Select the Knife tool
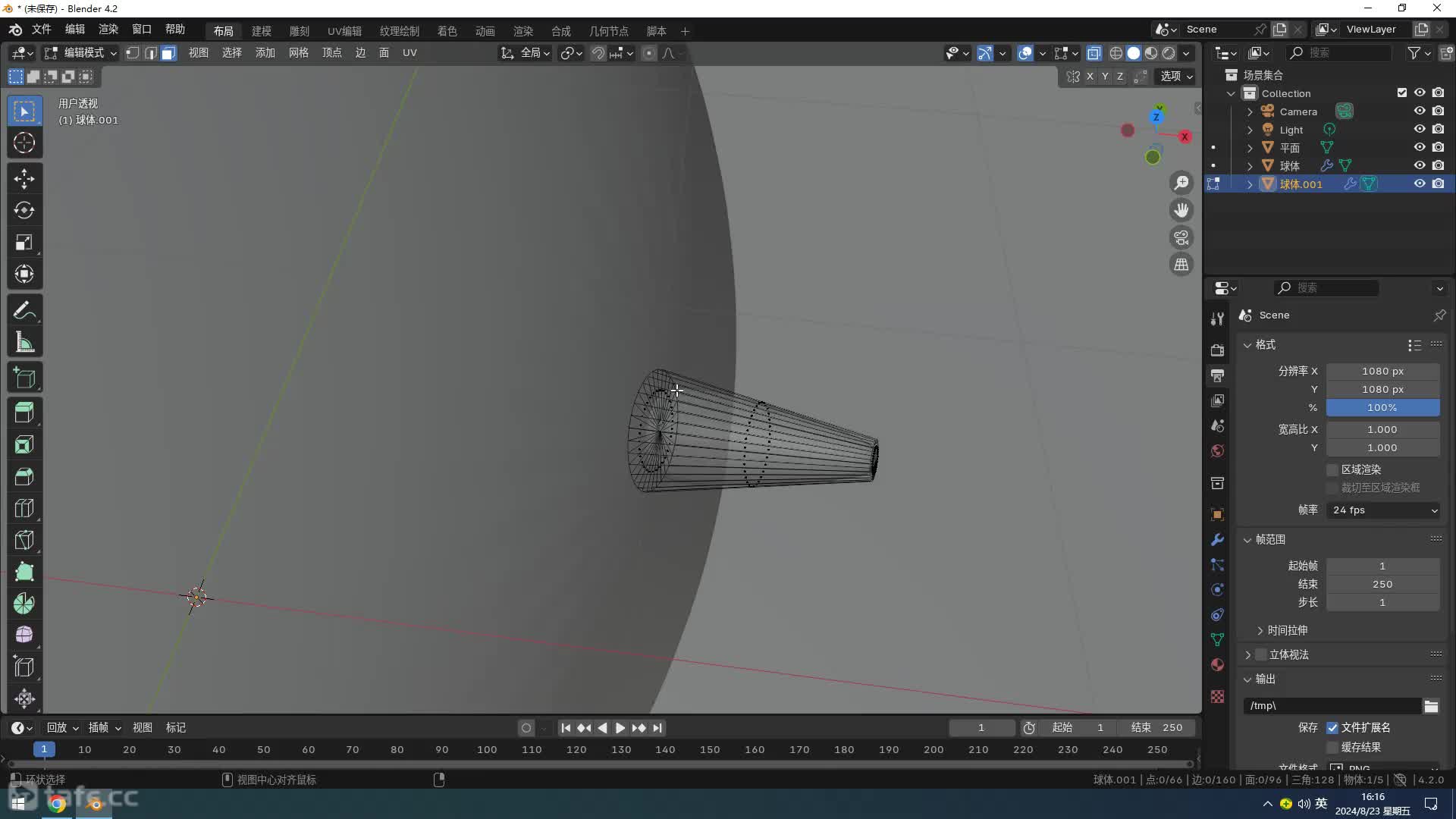This screenshot has width=1456, height=819. [24, 541]
